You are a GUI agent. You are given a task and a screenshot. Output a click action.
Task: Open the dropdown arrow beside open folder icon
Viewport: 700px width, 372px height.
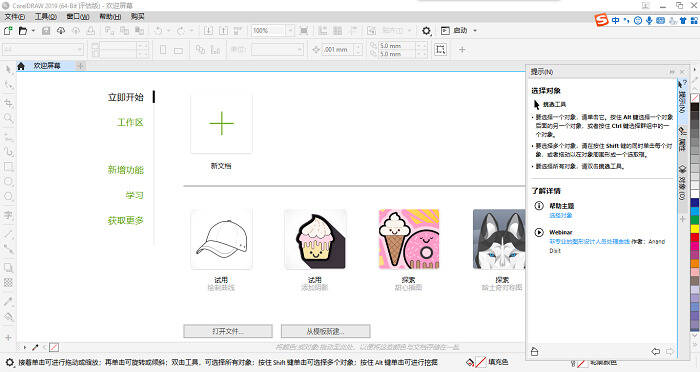(x=33, y=30)
